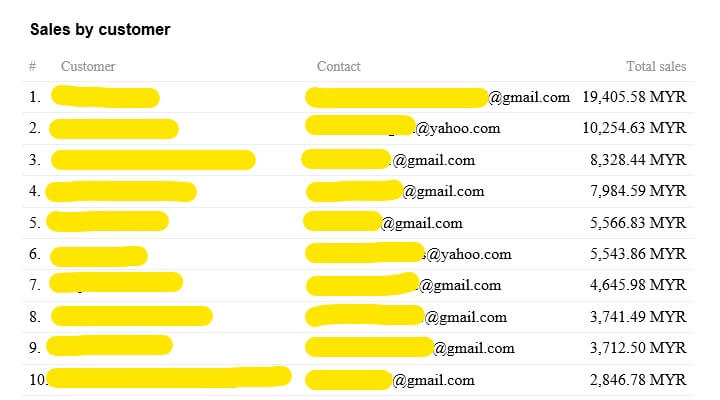Select the 4,645.98 MYR sales amount
Viewport: 720px width, 400px height.
point(638,286)
